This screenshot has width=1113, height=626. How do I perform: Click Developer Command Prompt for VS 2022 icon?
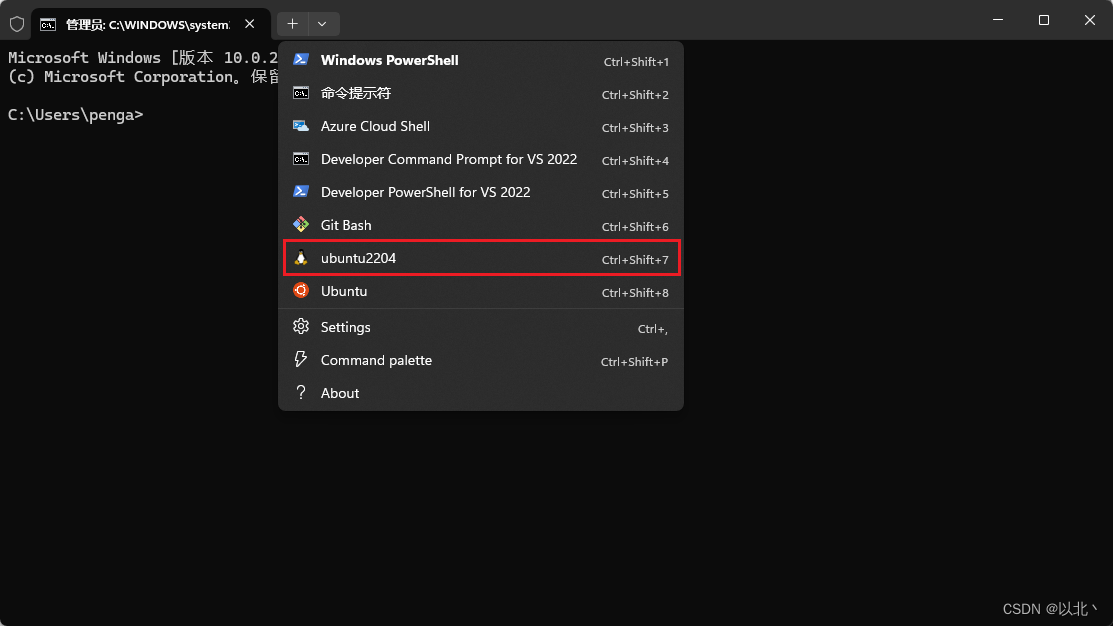pos(301,159)
